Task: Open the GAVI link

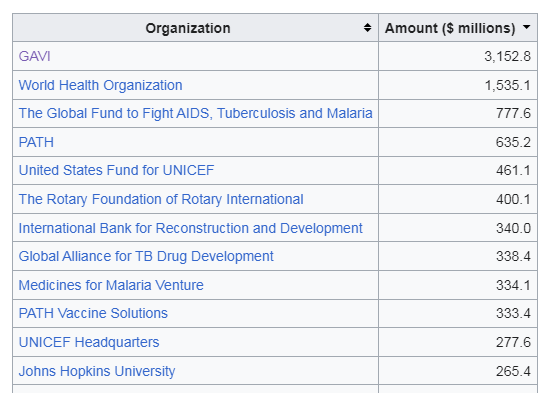Action: click(x=34, y=56)
